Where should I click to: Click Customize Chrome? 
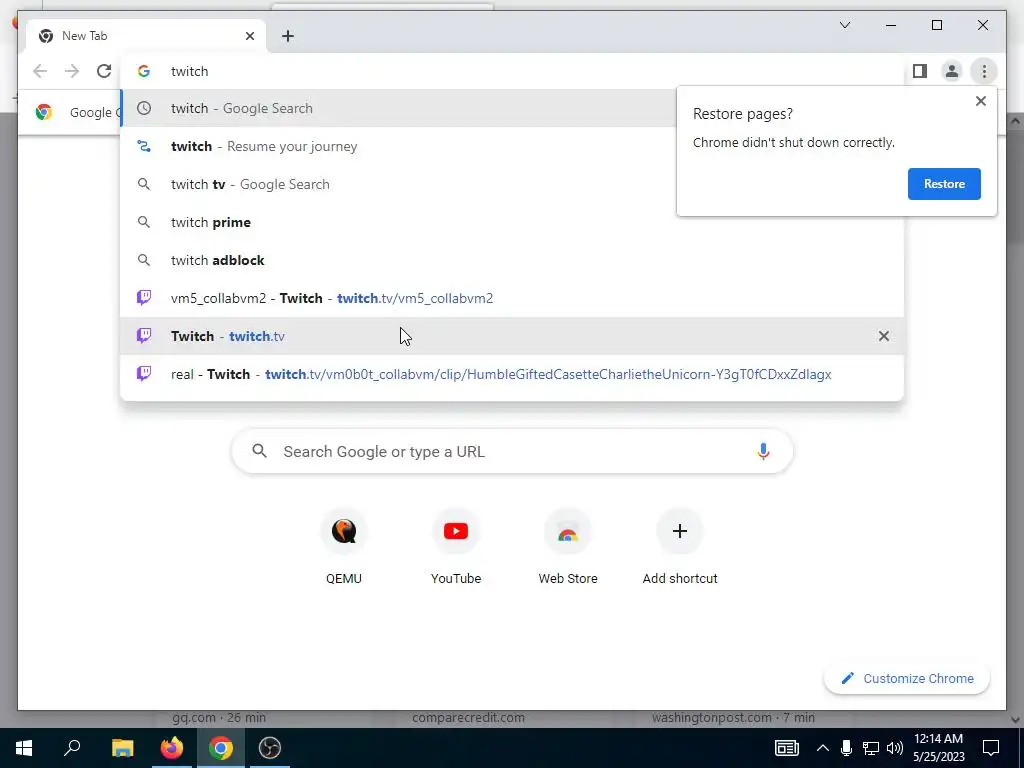click(907, 679)
